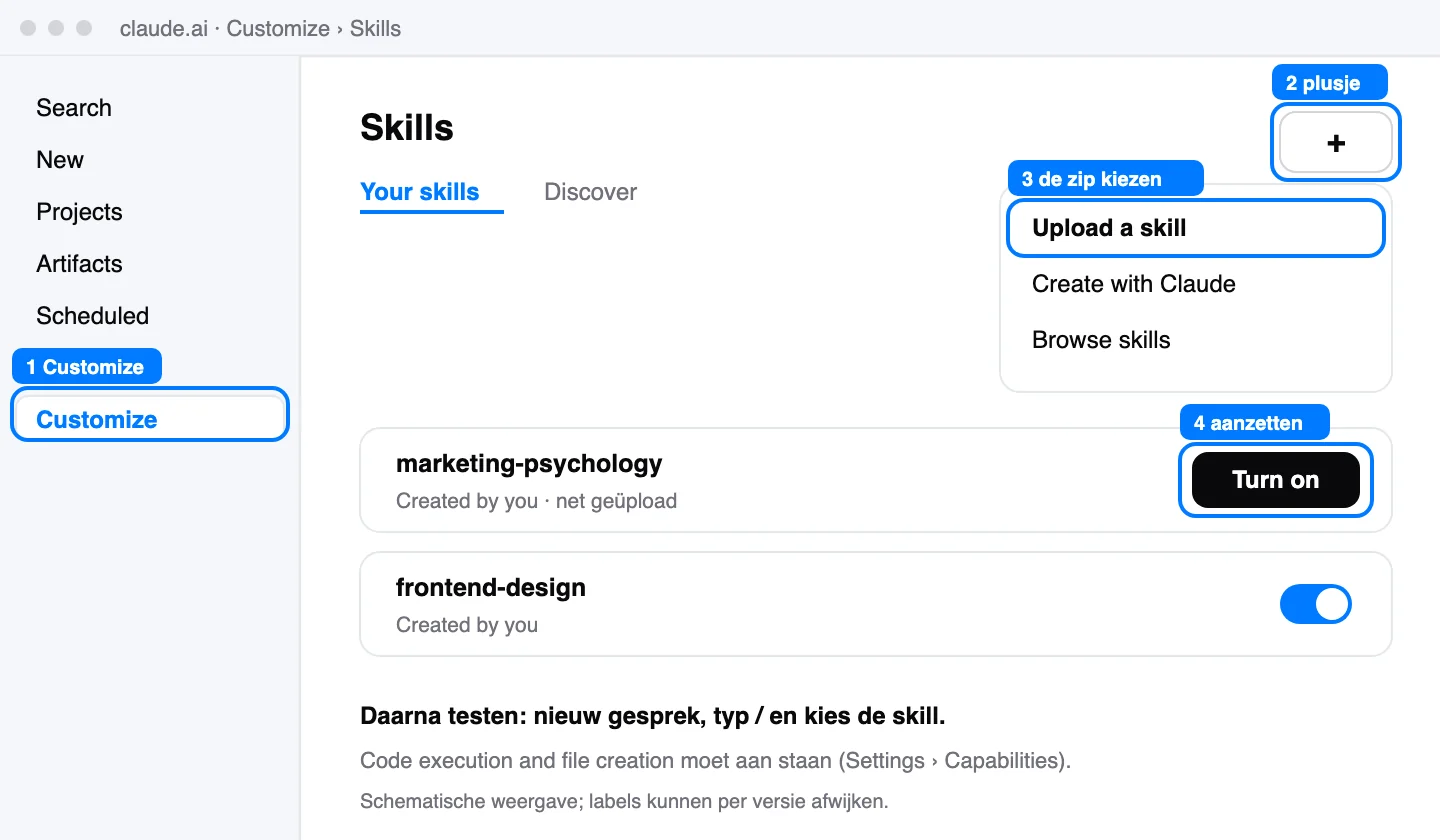Turn on the marketing-psychology skill

(1275, 480)
